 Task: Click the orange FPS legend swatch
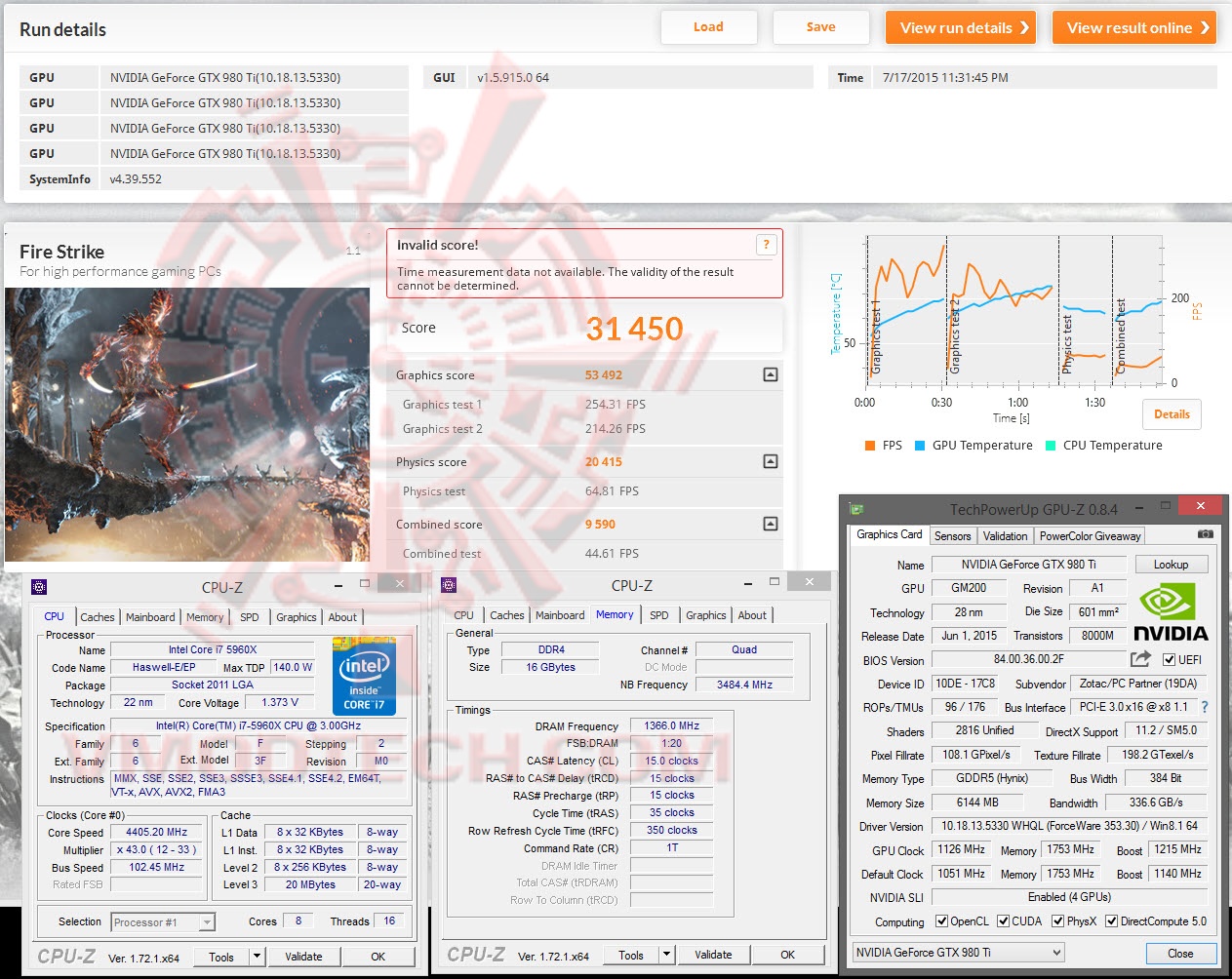[x=869, y=446]
